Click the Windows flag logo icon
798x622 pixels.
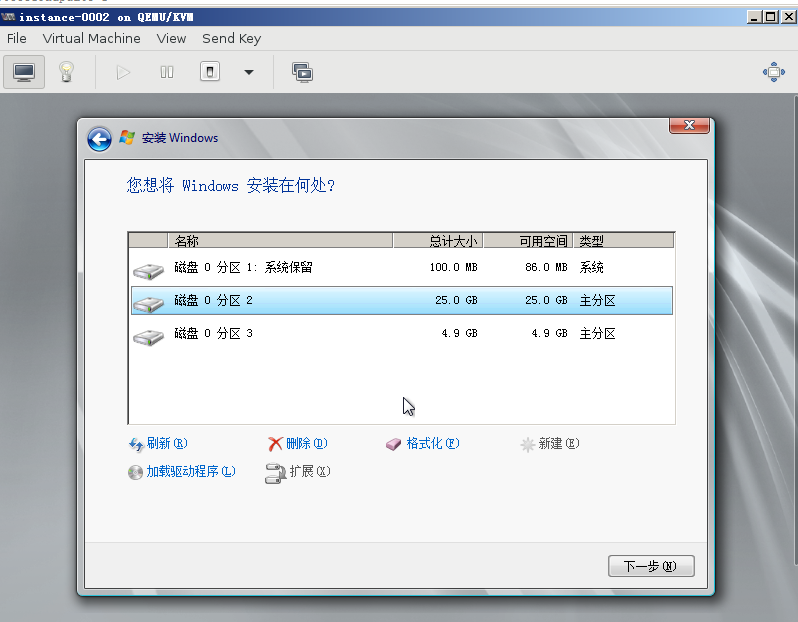tap(127, 137)
